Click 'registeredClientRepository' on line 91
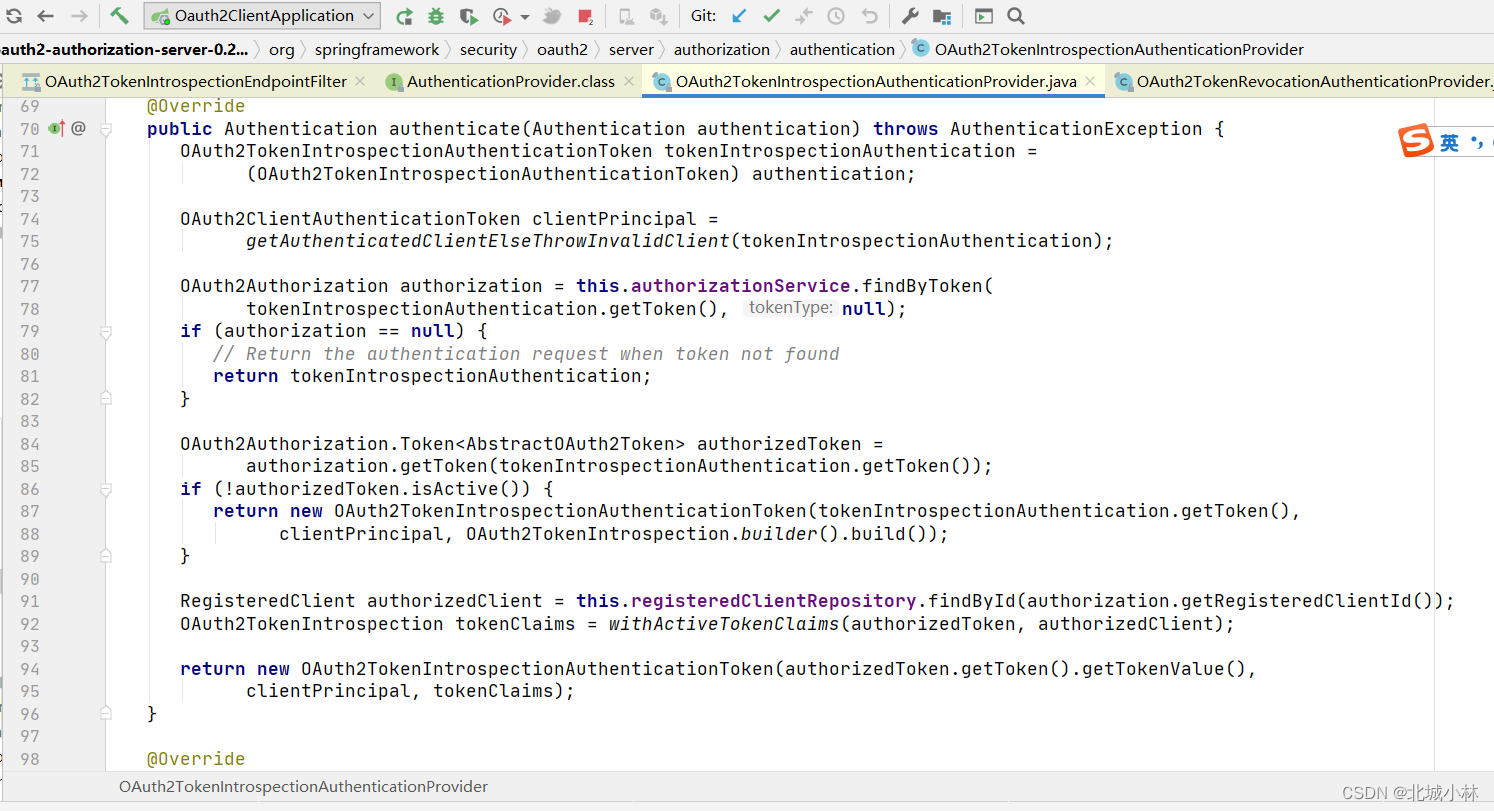1494x811 pixels. point(774,601)
